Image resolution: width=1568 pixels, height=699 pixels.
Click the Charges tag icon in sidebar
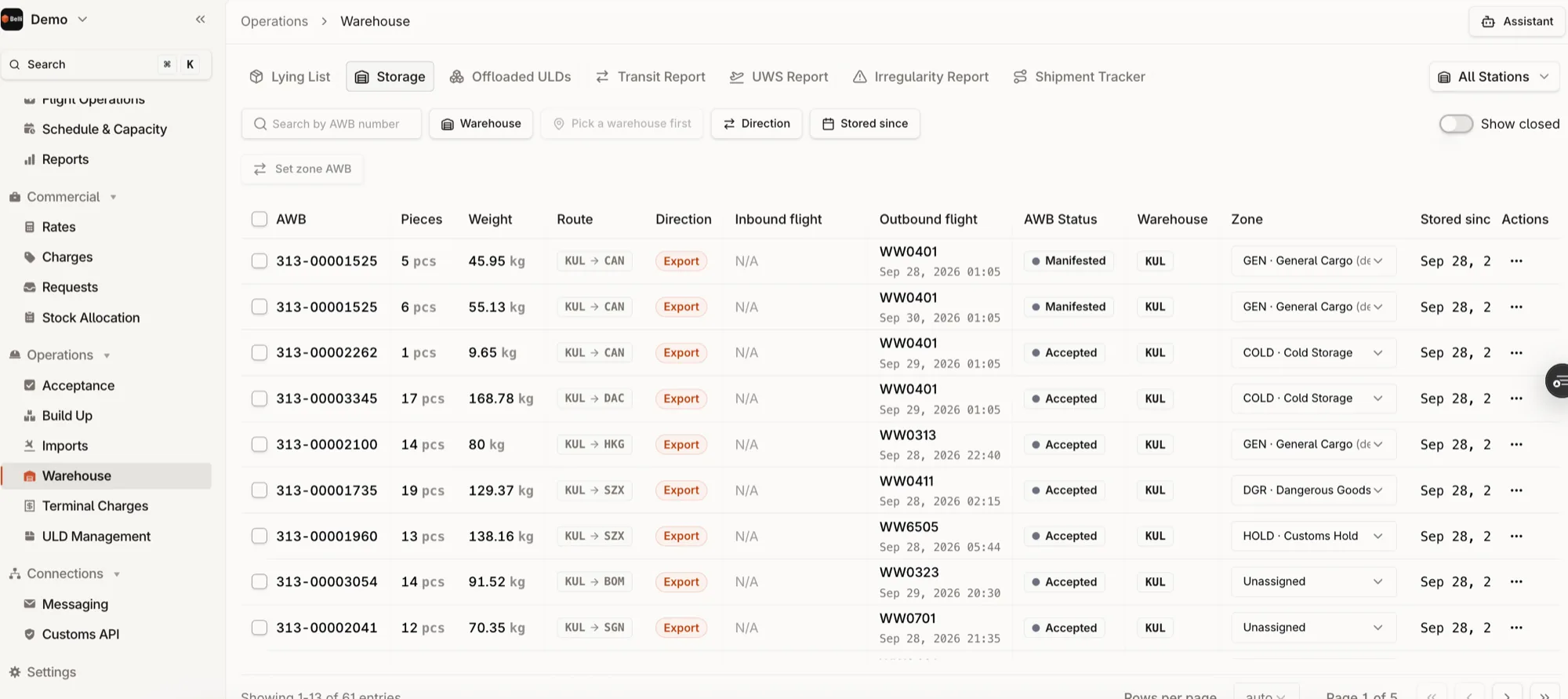click(x=30, y=257)
